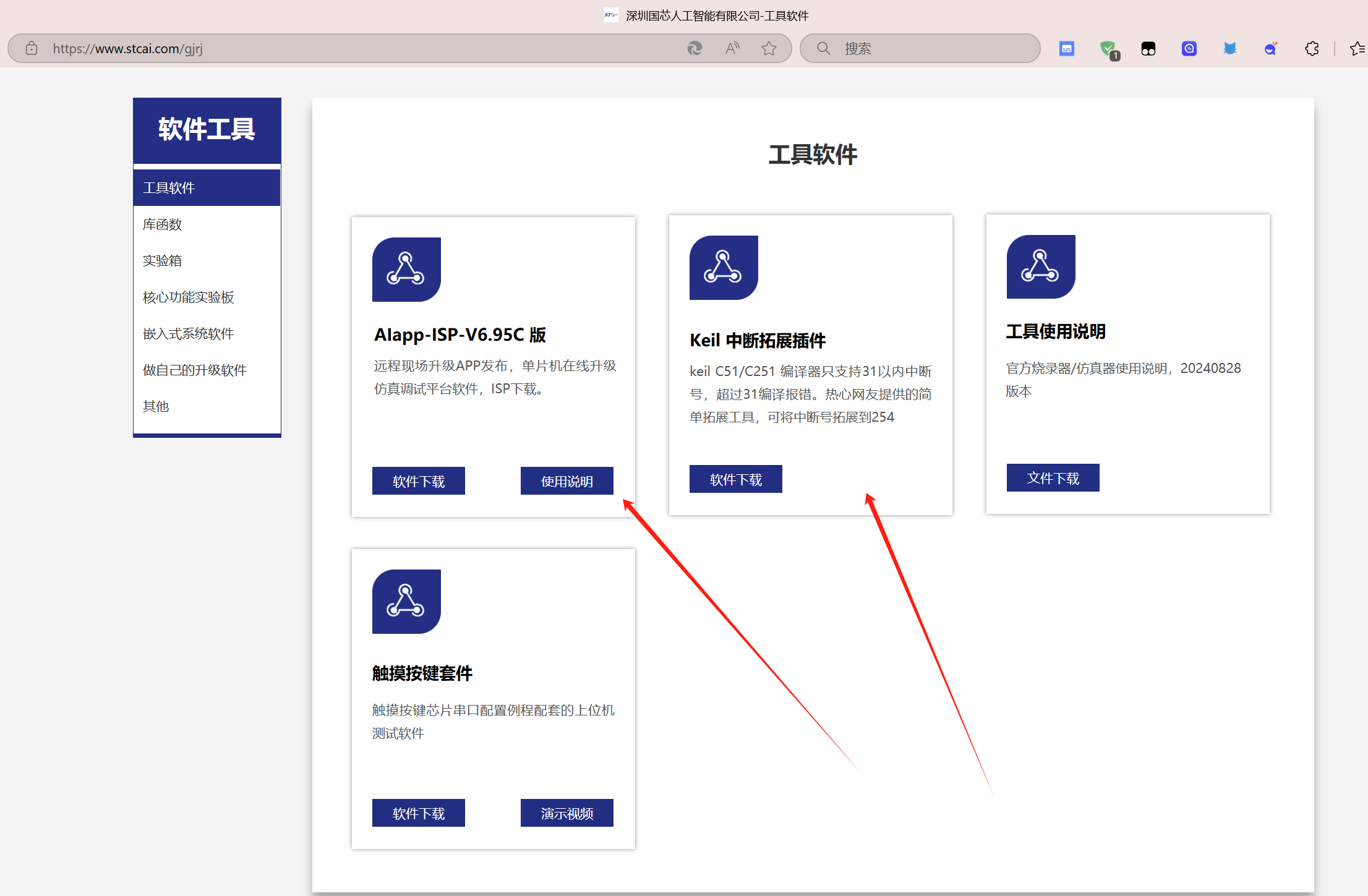
Task: Click the 工具软件 page heading
Action: coord(813,155)
